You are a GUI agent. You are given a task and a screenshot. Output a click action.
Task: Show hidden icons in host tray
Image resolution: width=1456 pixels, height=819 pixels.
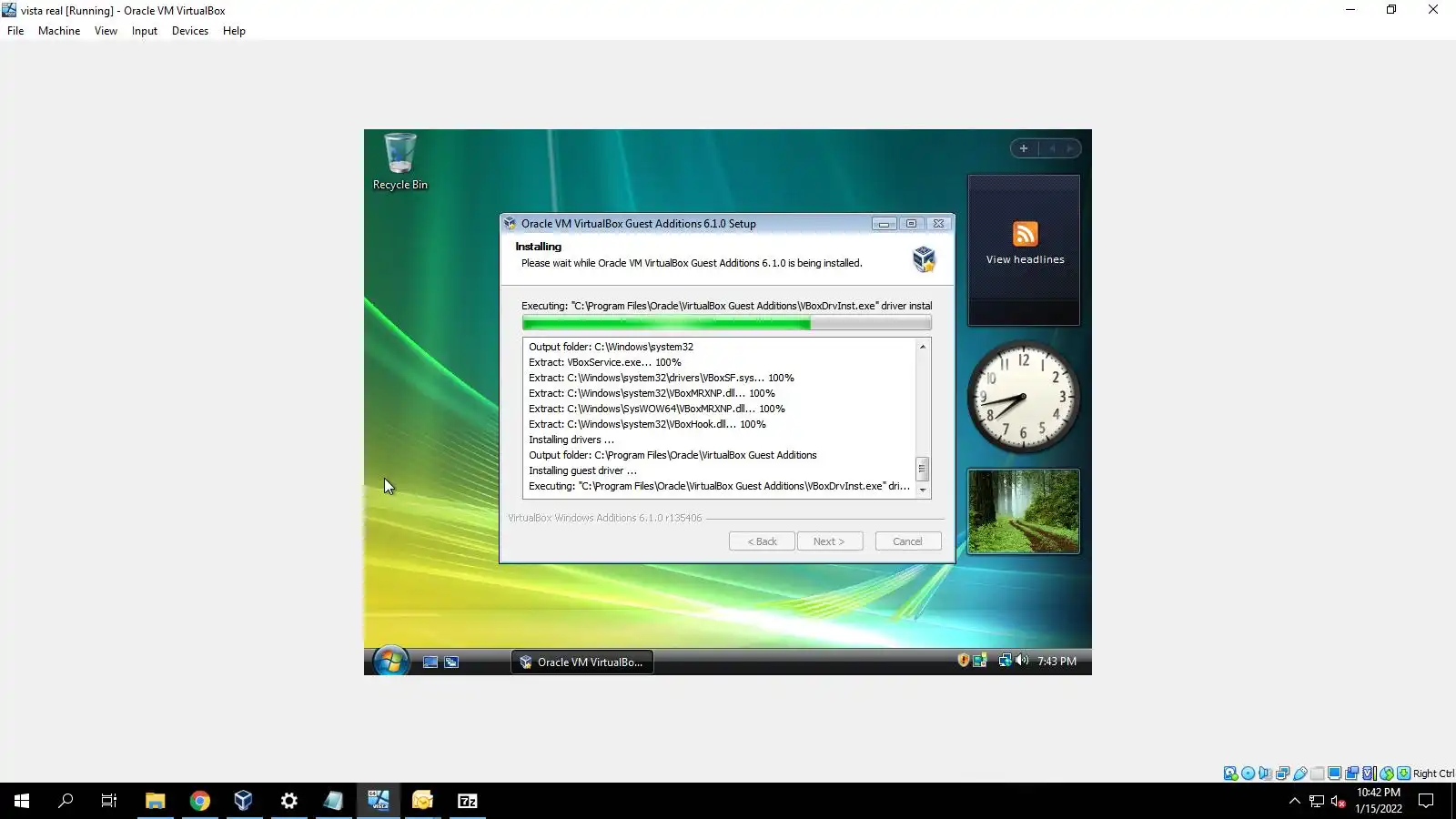[x=1294, y=801]
